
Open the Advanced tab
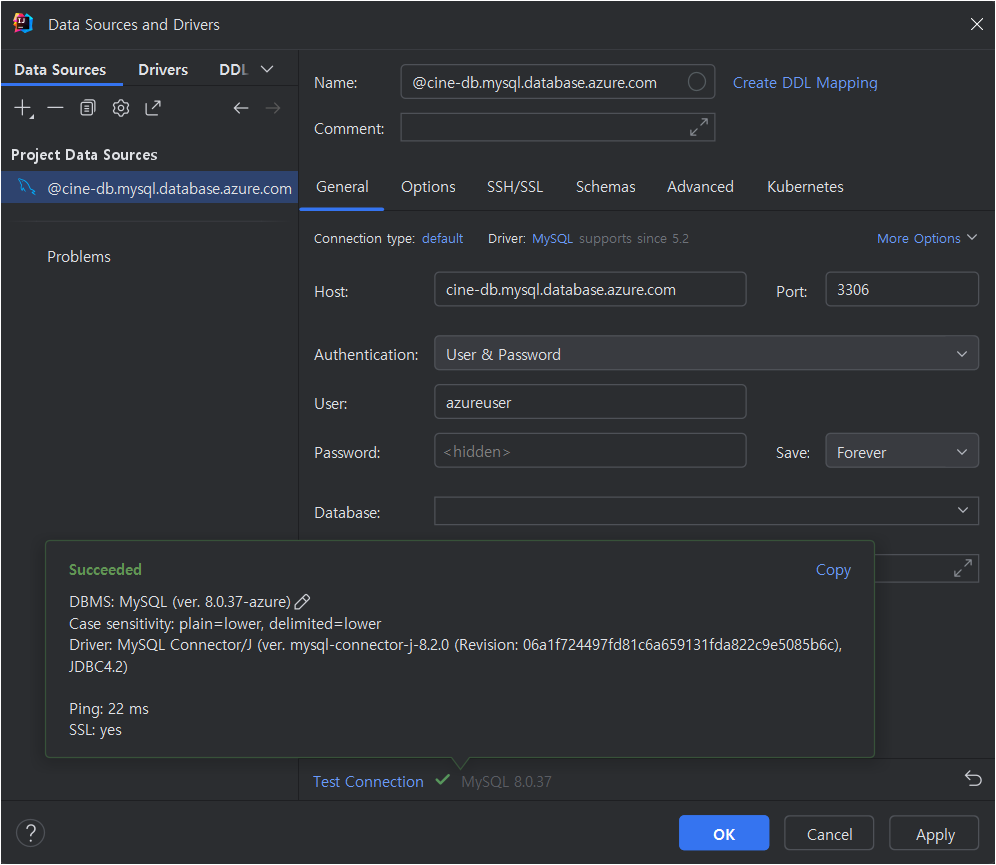[700, 187]
